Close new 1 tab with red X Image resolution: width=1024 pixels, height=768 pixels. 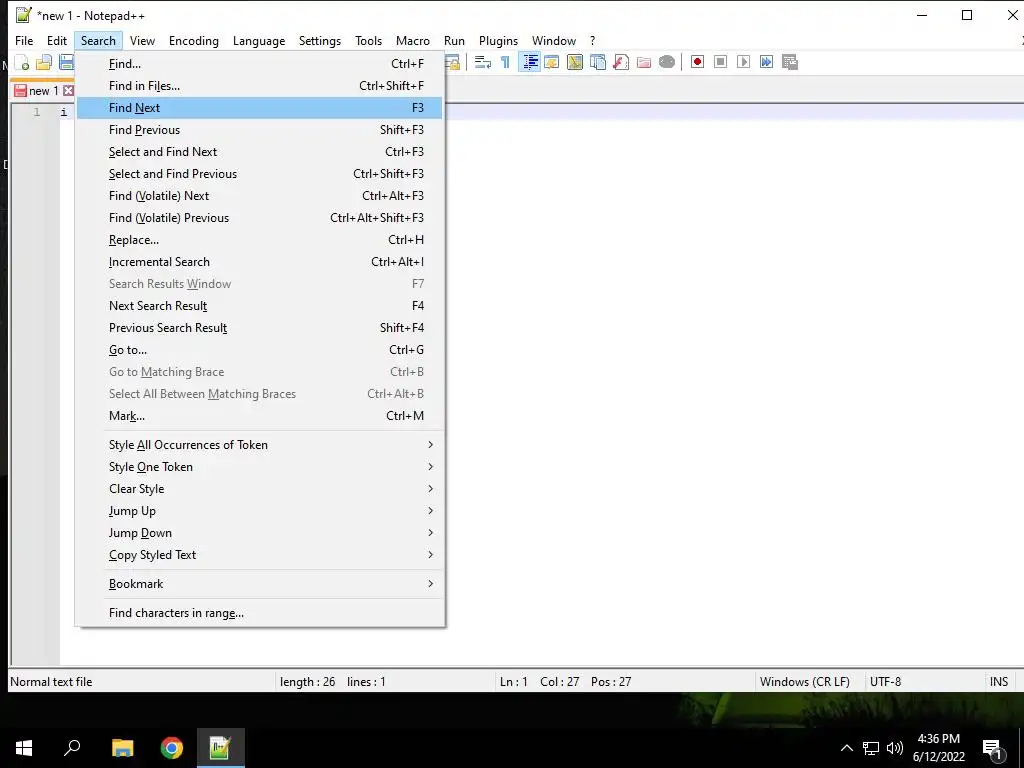68,91
